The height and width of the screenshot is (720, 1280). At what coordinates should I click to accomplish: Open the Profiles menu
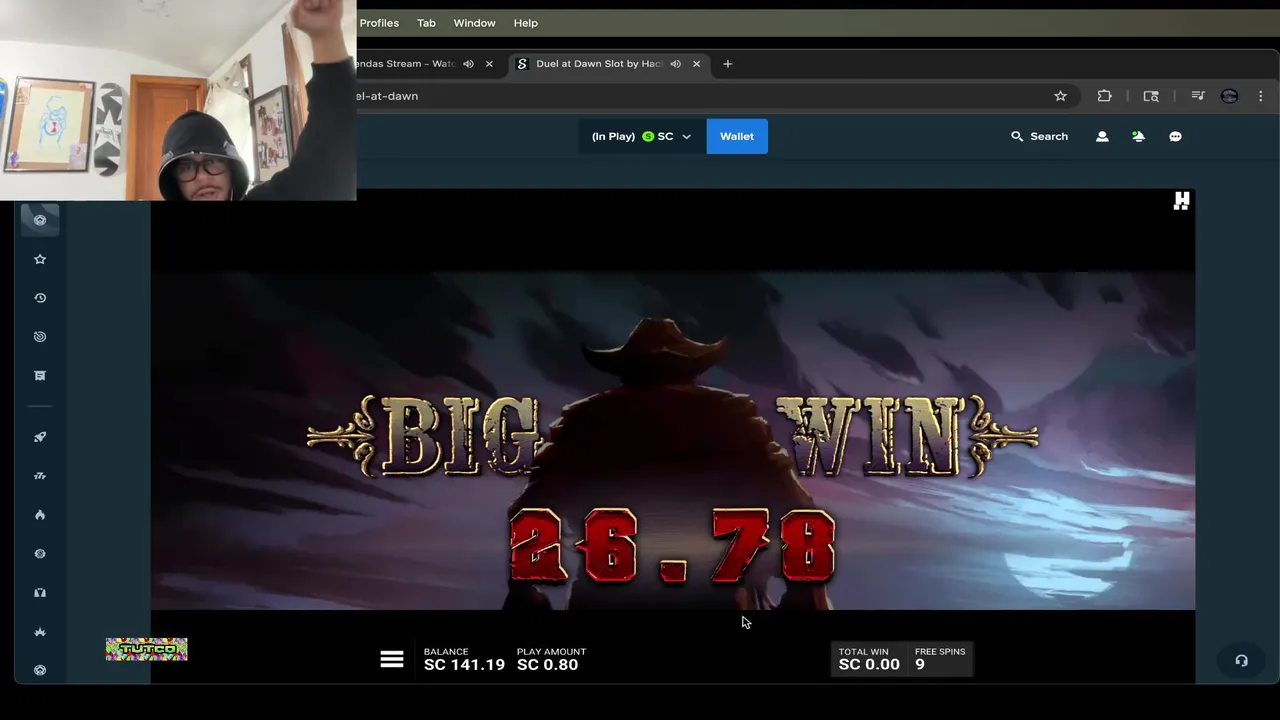[x=379, y=23]
